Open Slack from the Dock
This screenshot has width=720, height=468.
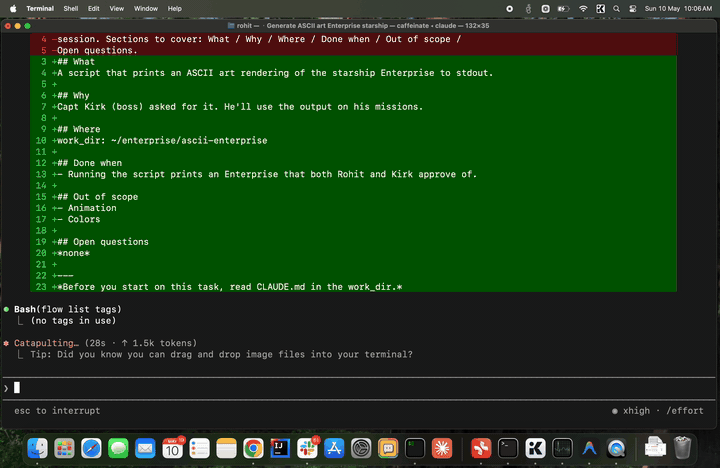point(307,448)
